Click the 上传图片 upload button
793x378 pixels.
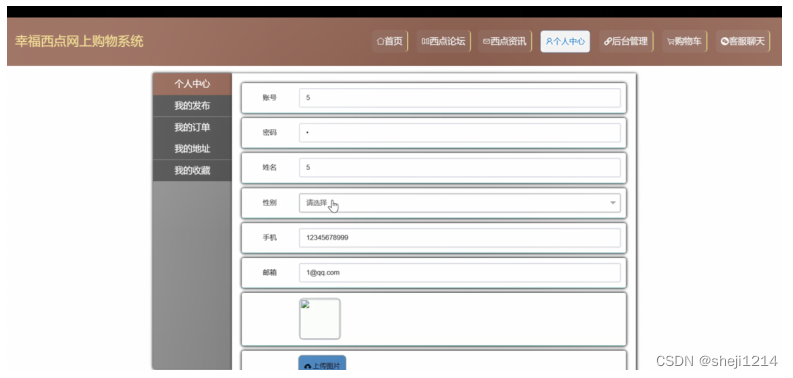coord(322,363)
